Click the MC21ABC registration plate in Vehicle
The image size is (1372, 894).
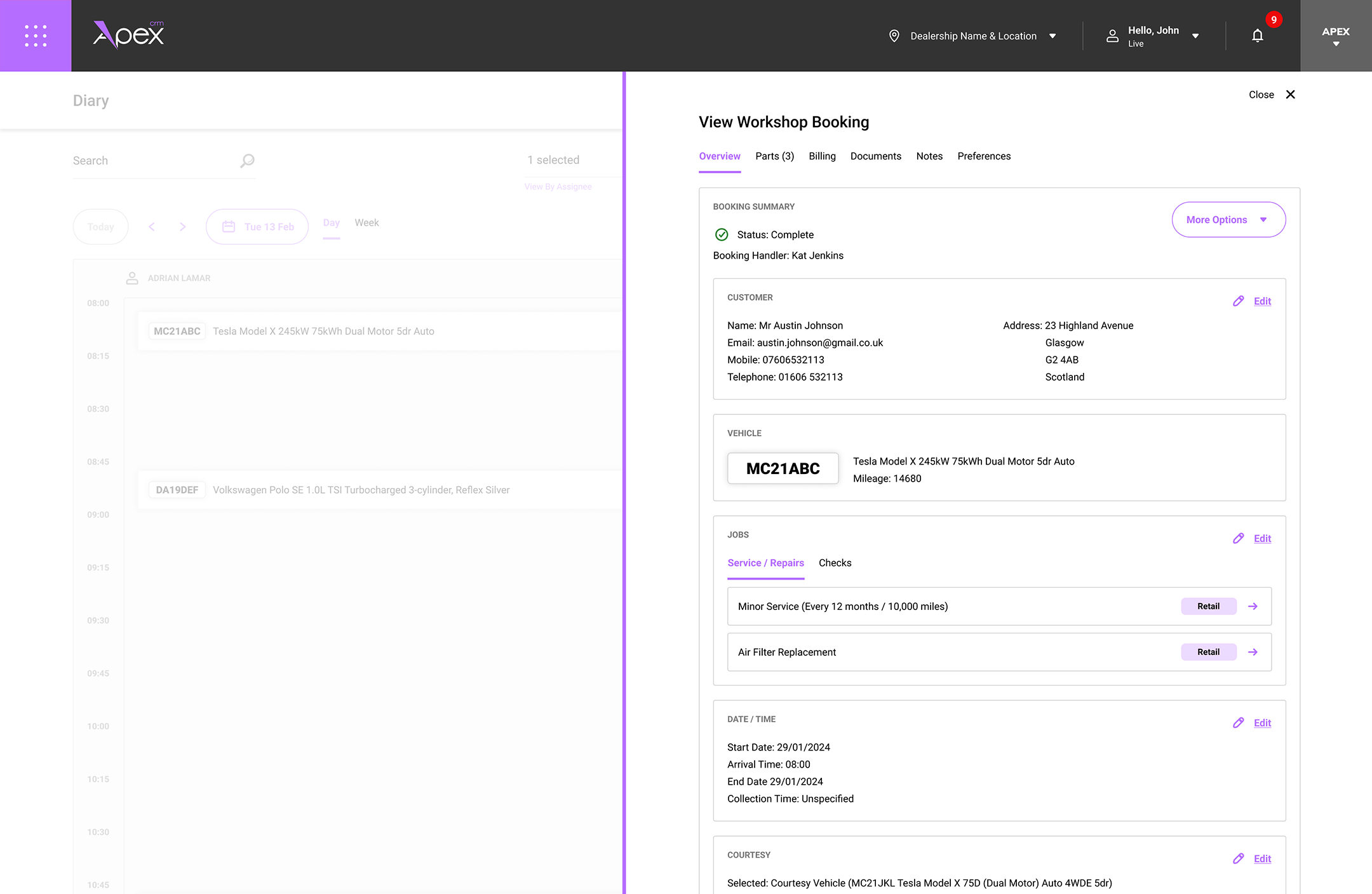(783, 469)
